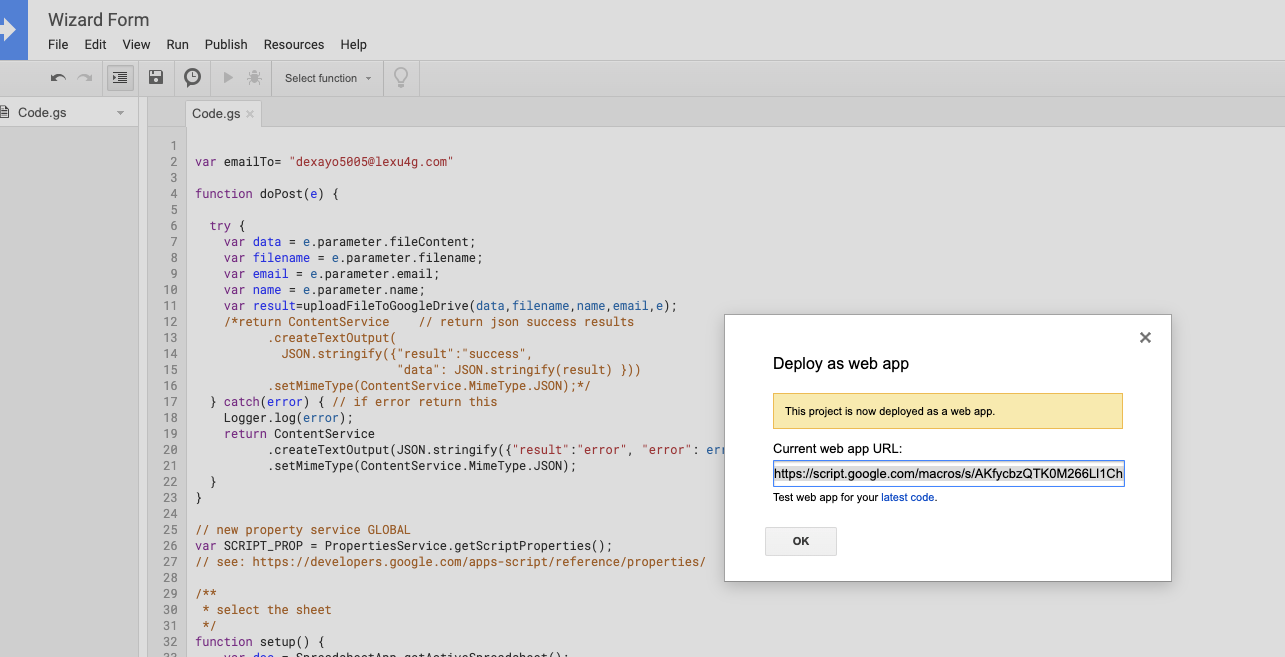Save the script with floppy disk icon
Viewport: 1285px width, 657px height.
156,78
